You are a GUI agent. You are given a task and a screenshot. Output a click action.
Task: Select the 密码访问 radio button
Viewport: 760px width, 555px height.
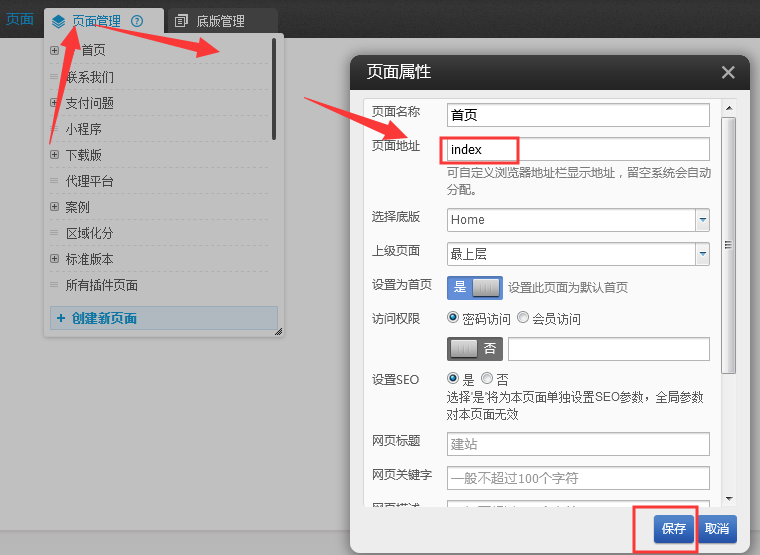click(x=453, y=318)
